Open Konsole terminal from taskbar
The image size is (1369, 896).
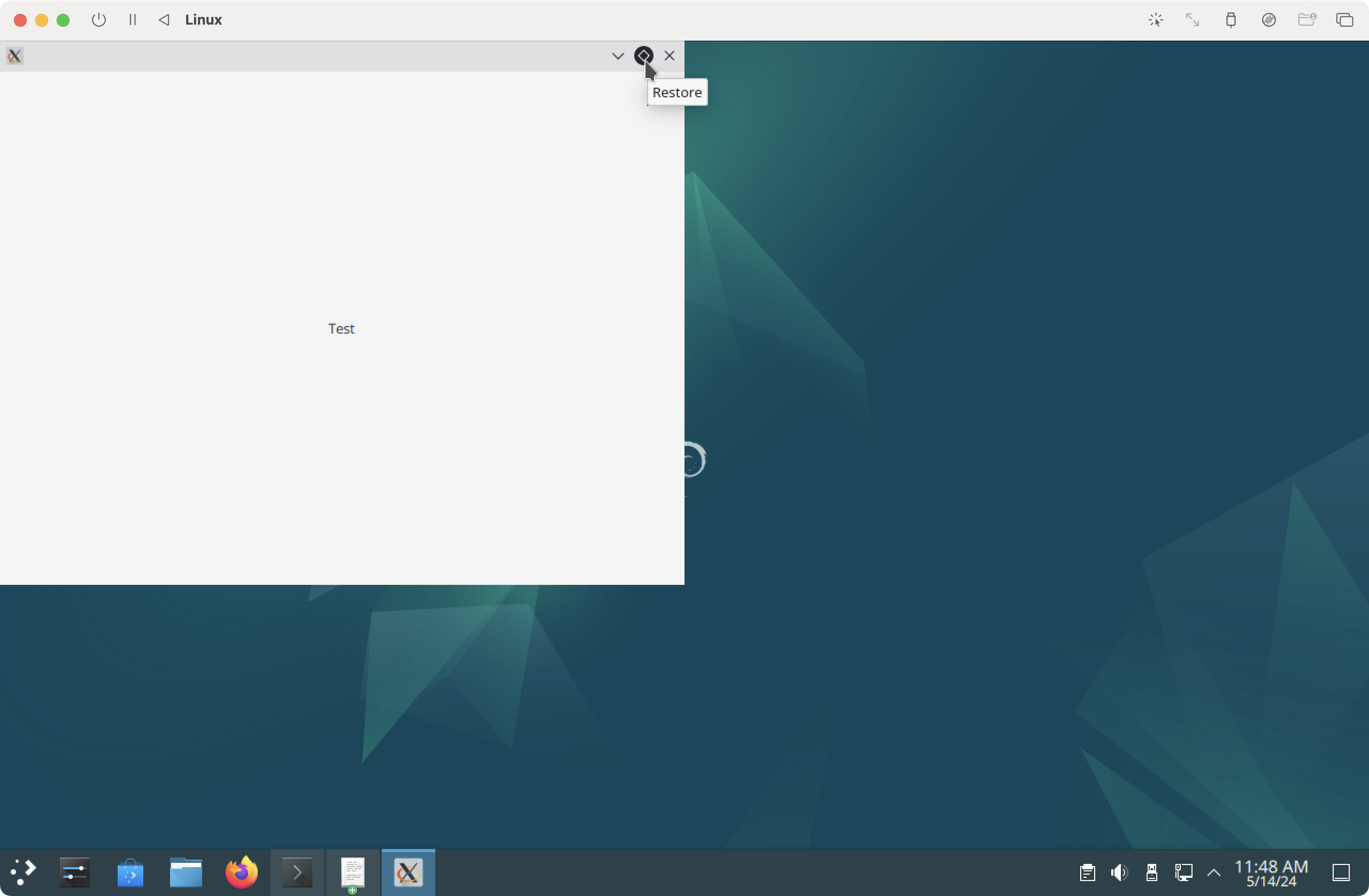click(297, 872)
